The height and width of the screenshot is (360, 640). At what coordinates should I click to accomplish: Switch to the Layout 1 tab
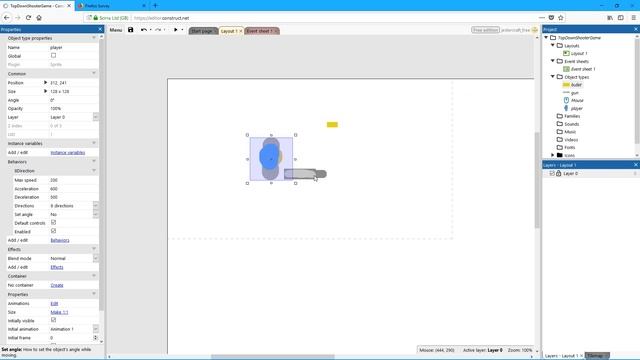[x=228, y=31]
